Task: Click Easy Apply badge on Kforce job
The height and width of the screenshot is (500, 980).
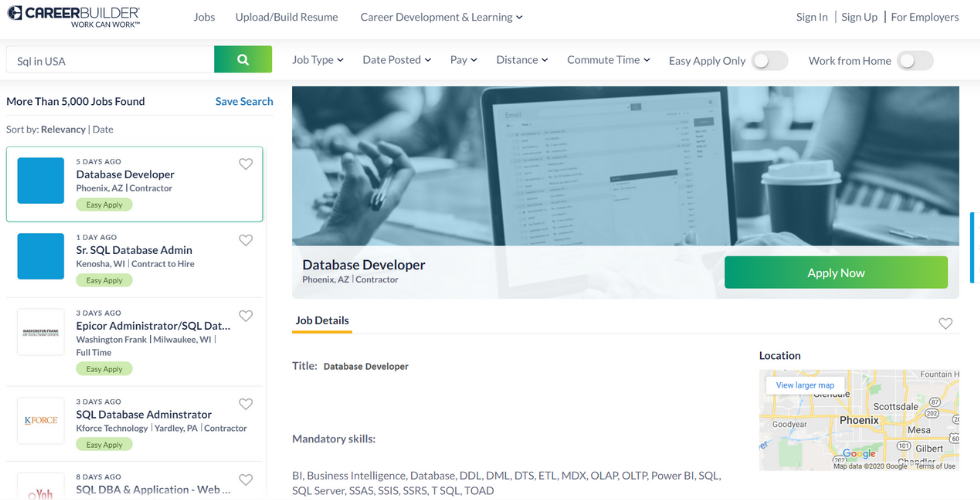Action: click(104, 444)
